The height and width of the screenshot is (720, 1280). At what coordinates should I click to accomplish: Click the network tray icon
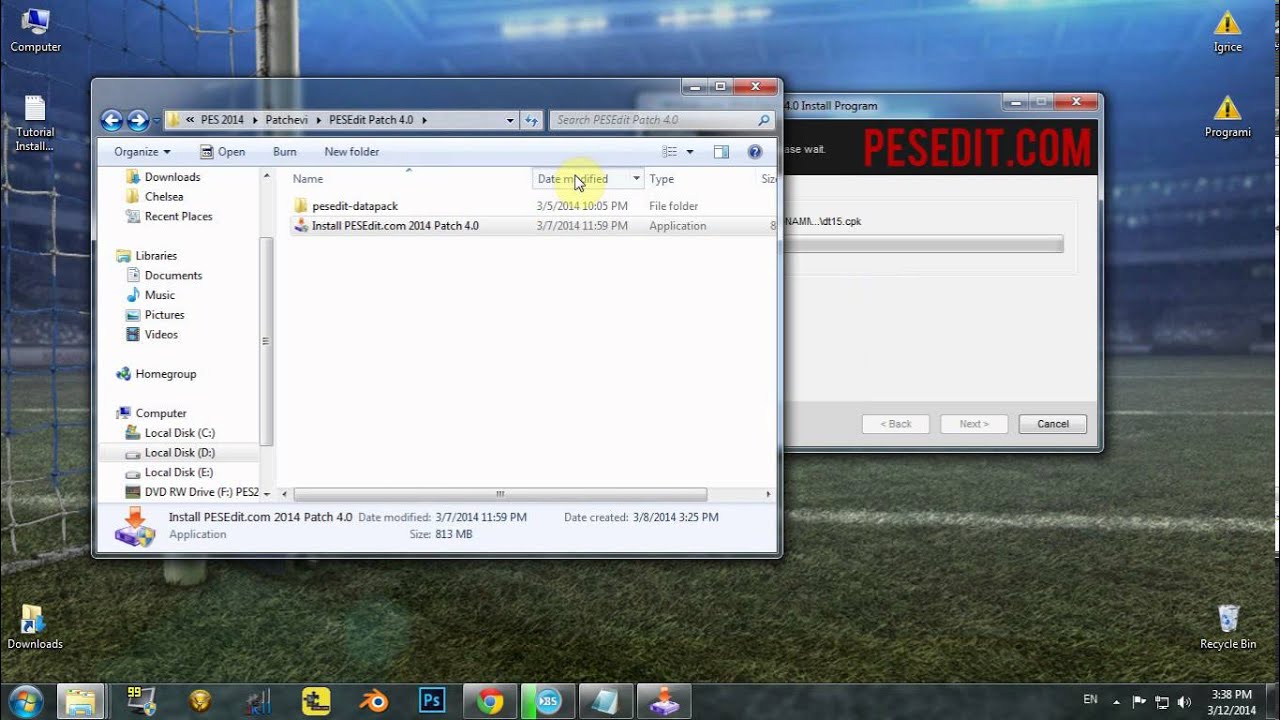pyautogui.click(x=1162, y=702)
